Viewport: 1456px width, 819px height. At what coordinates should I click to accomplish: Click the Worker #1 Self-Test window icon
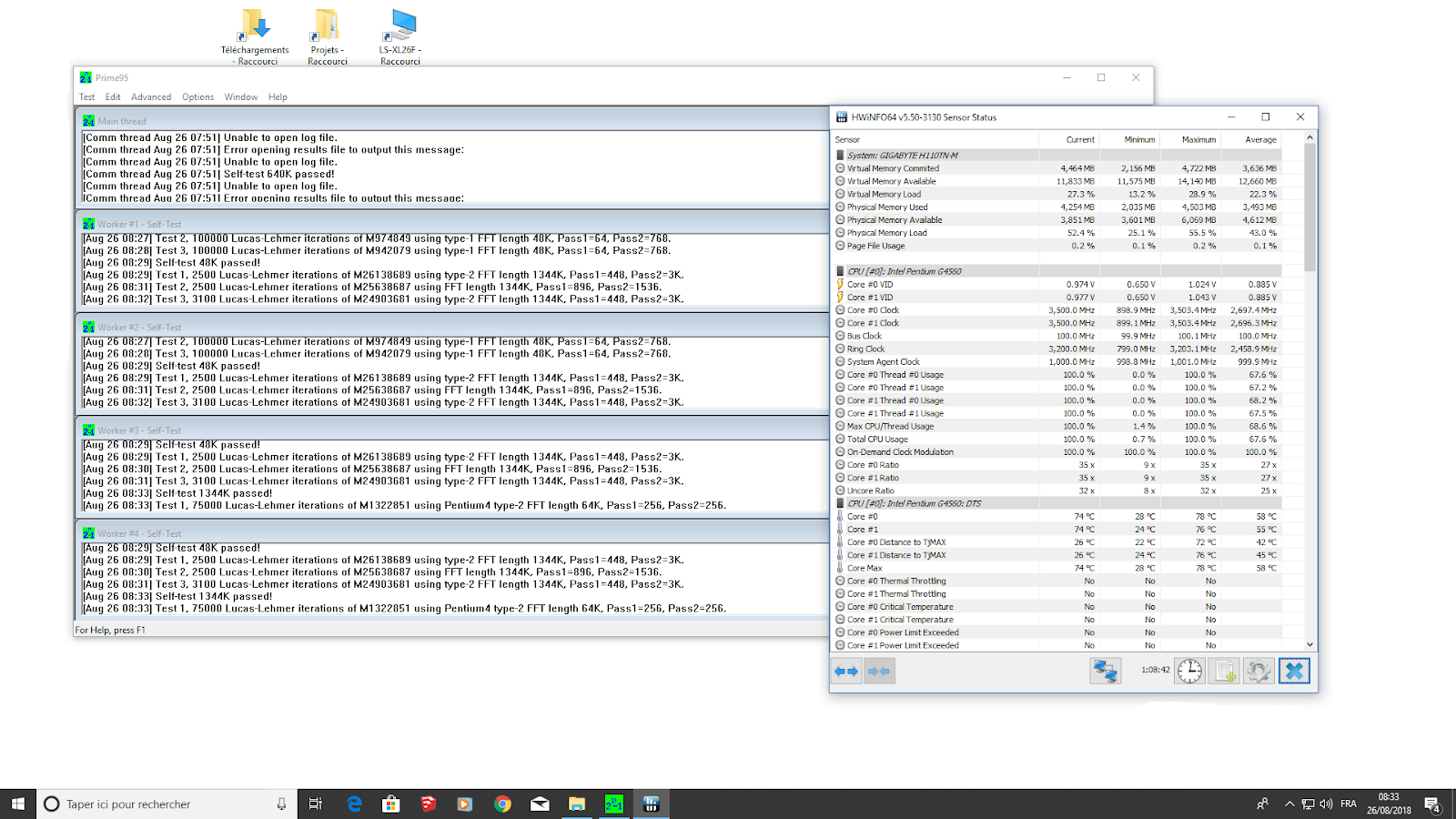(x=89, y=224)
